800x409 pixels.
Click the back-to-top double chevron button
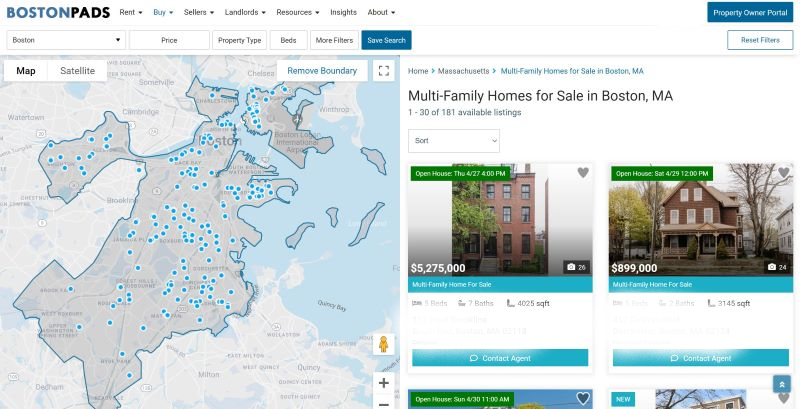point(782,385)
